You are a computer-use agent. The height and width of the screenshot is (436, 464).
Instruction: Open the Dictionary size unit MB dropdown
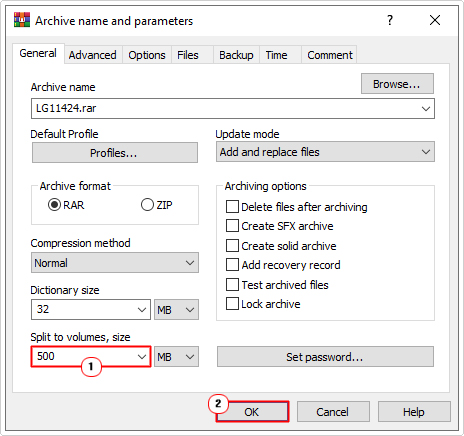(176, 310)
